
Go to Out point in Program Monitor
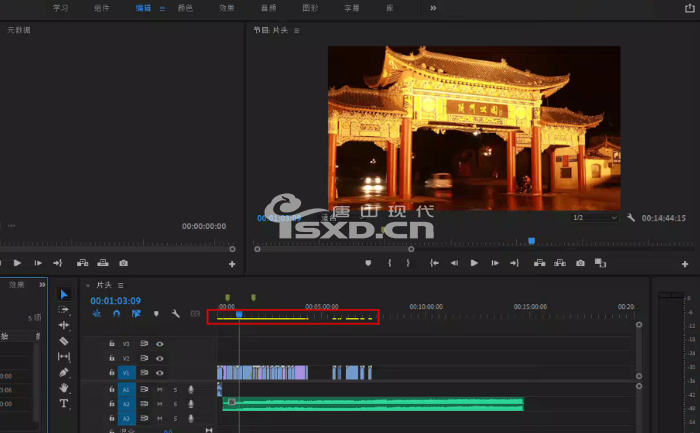click(515, 263)
